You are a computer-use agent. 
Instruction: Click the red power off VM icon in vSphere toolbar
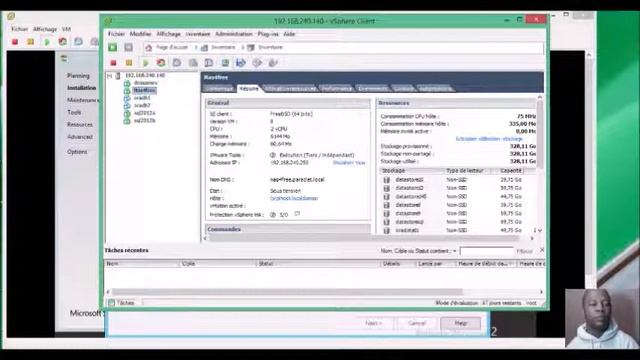[113, 63]
